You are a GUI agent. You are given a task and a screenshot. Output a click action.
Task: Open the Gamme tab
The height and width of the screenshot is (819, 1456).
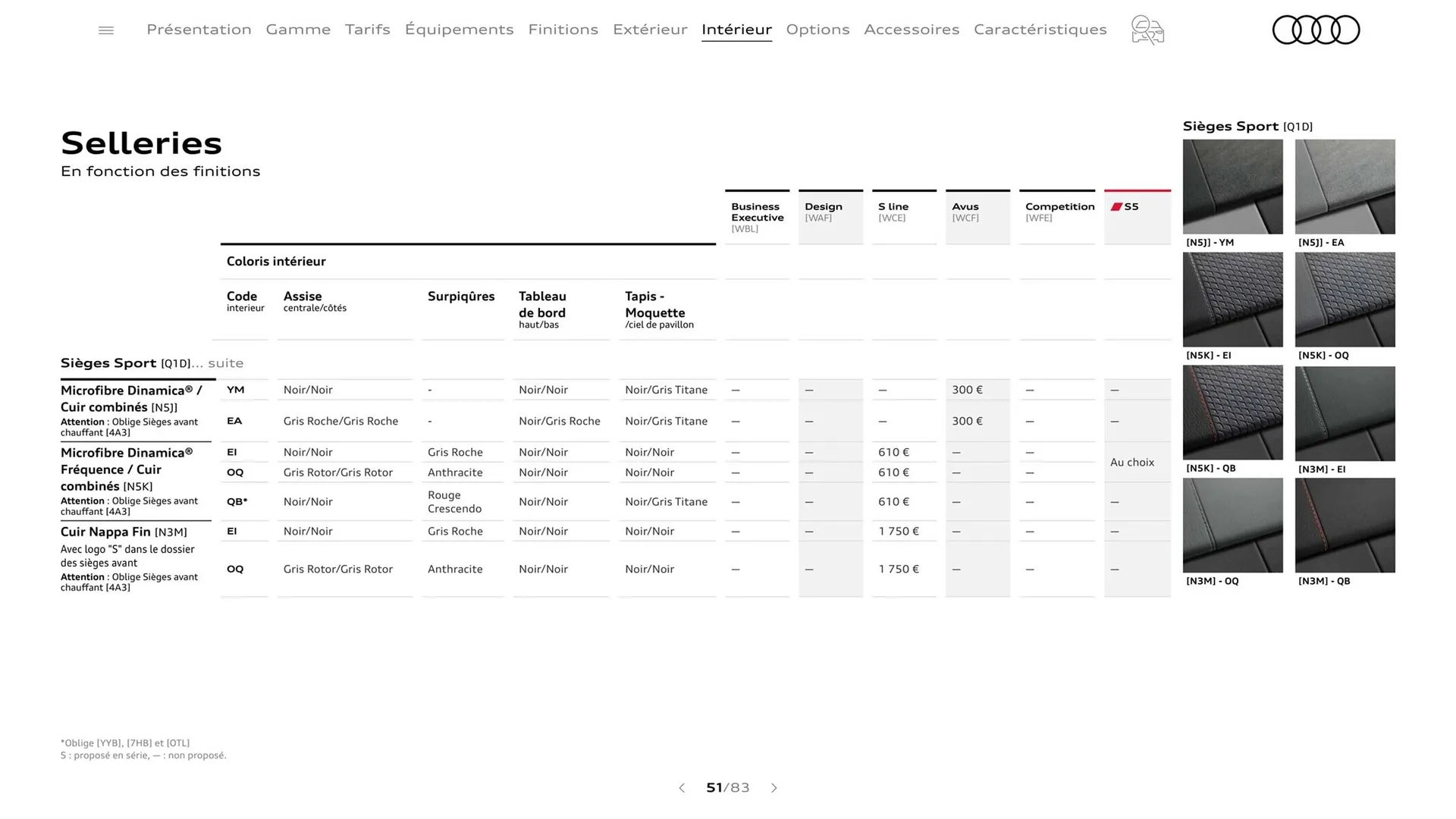(x=298, y=30)
